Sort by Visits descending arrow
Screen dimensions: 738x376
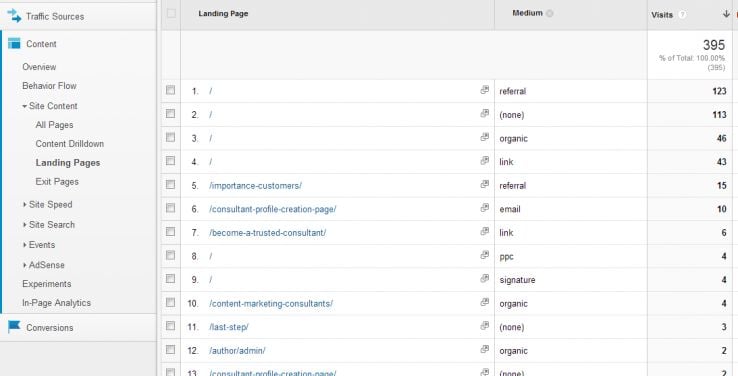point(726,14)
